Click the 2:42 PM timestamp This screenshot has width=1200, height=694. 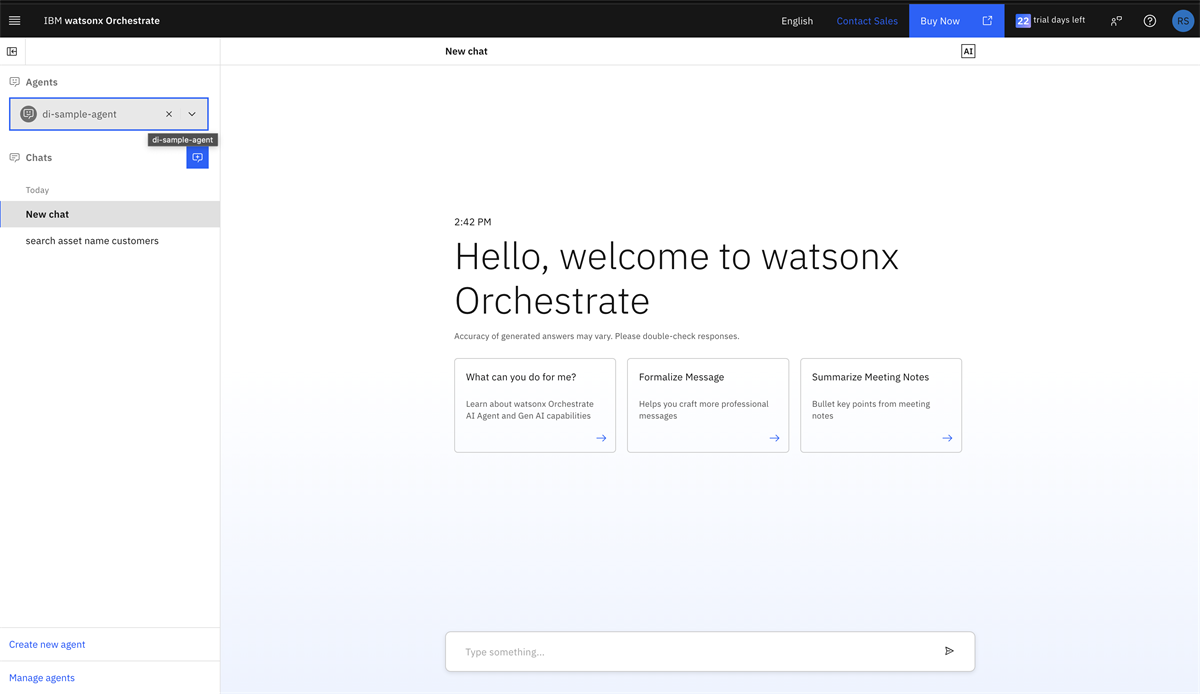click(473, 222)
